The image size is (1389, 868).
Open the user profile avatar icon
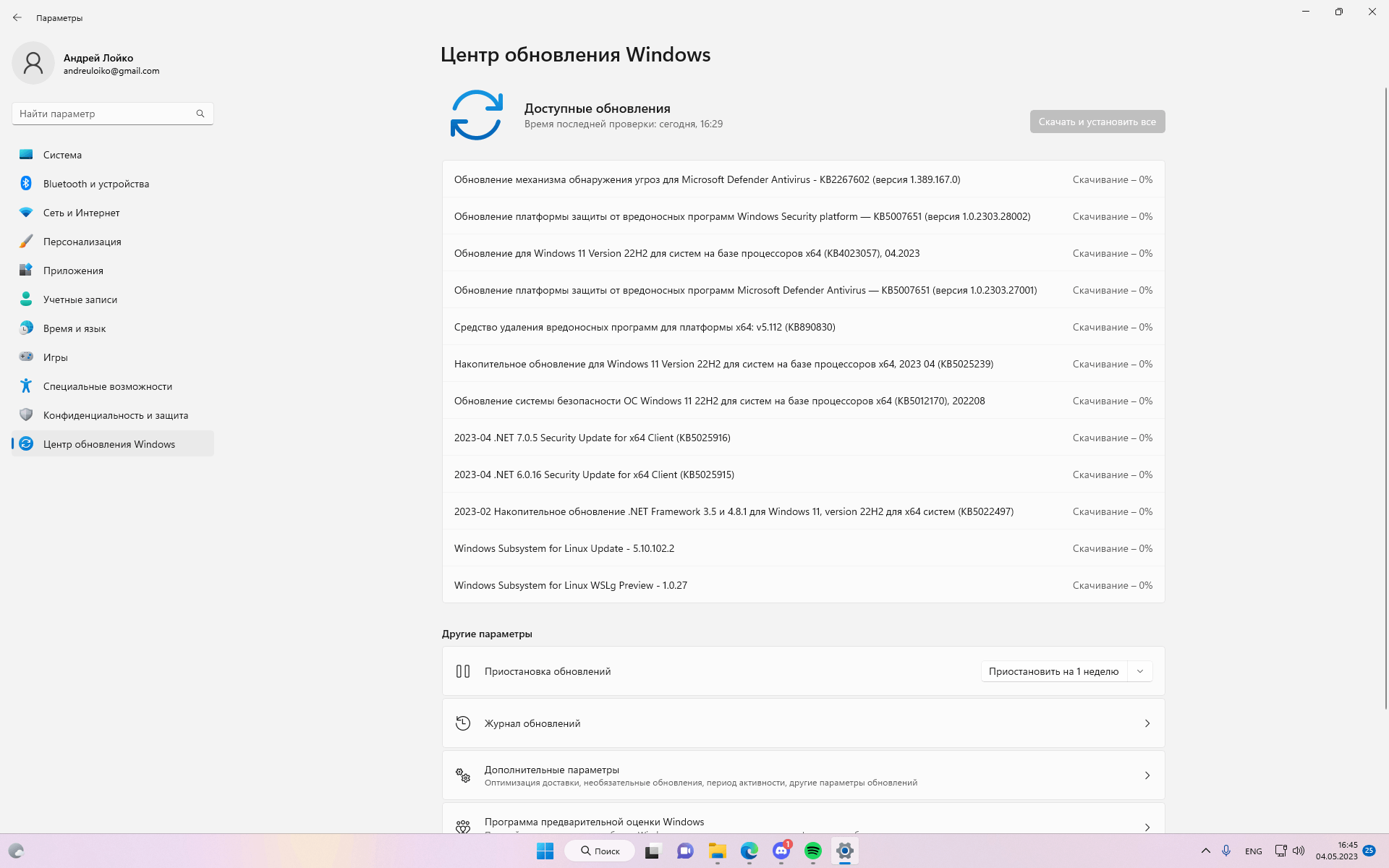(33, 63)
